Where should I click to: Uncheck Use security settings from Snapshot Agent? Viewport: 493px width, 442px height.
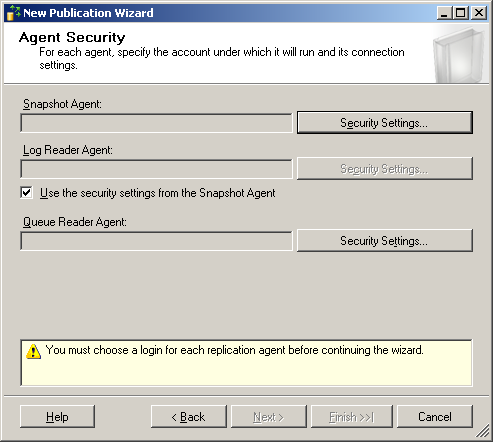[x=26, y=193]
